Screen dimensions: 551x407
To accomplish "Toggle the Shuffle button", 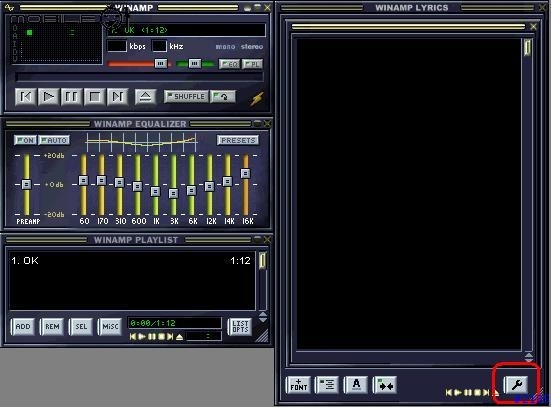I will (x=186, y=96).
